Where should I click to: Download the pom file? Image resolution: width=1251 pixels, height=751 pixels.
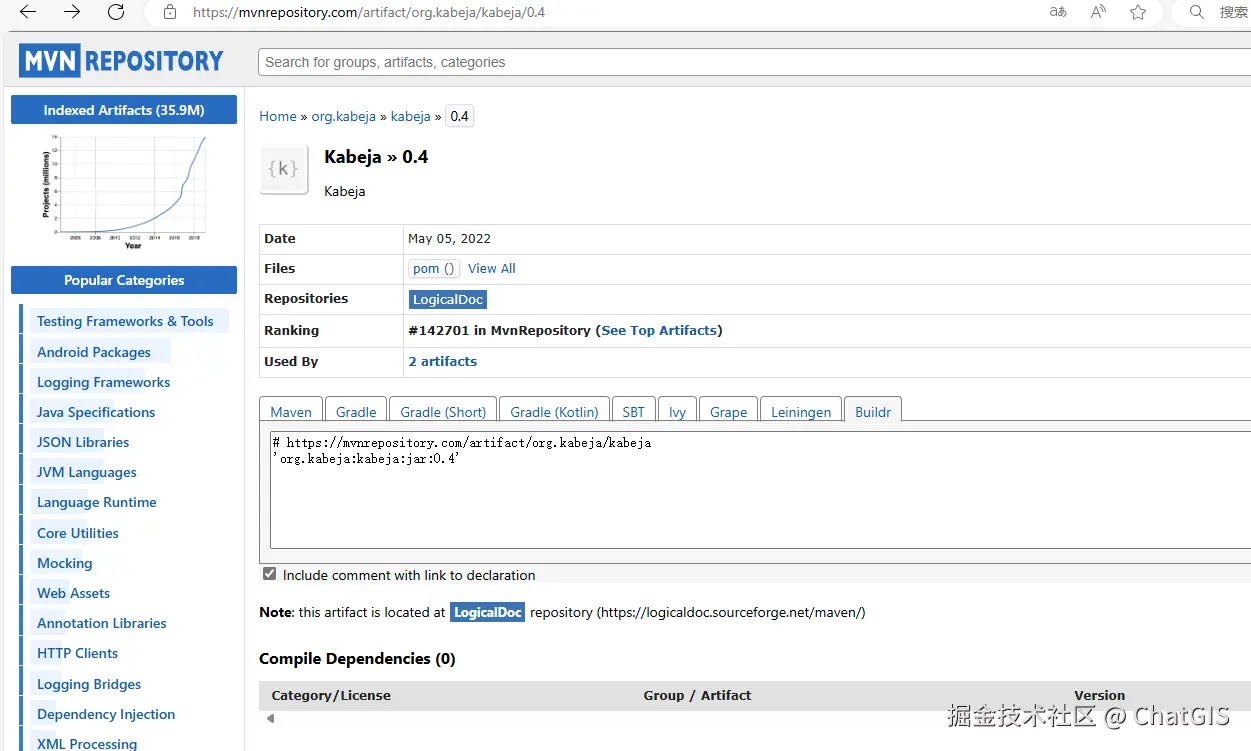click(434, 268)
